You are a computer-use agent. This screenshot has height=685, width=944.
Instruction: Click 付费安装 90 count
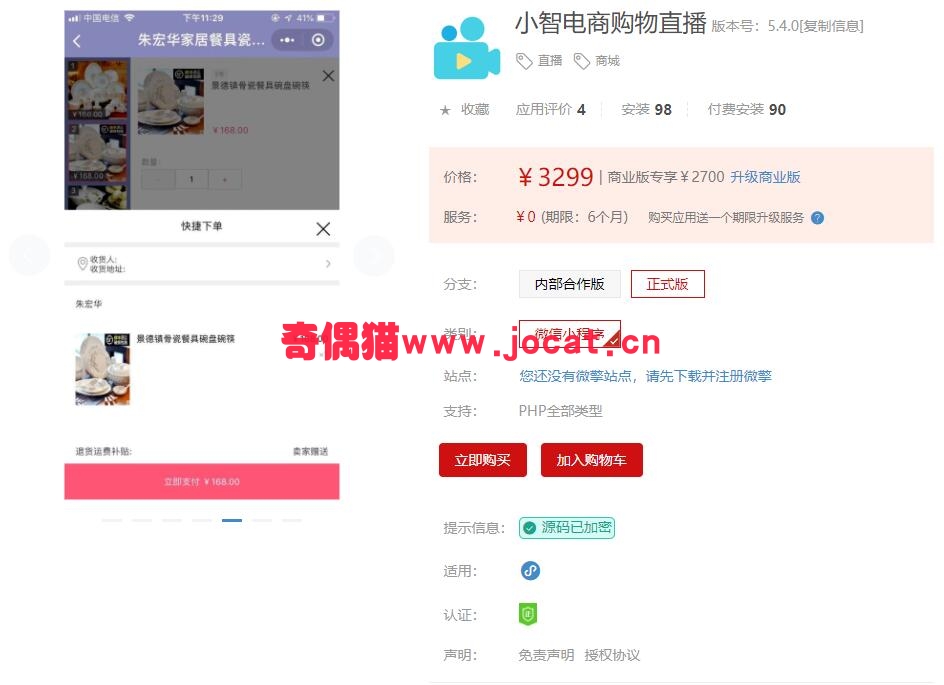pyautogui.click(x=747, y=110)
